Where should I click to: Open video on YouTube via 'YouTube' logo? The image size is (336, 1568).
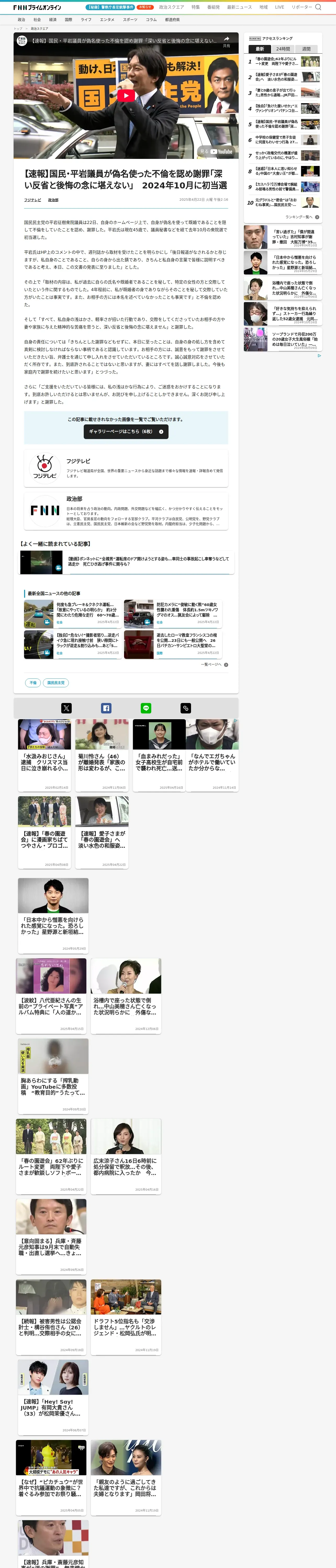(x=221, y=152)
